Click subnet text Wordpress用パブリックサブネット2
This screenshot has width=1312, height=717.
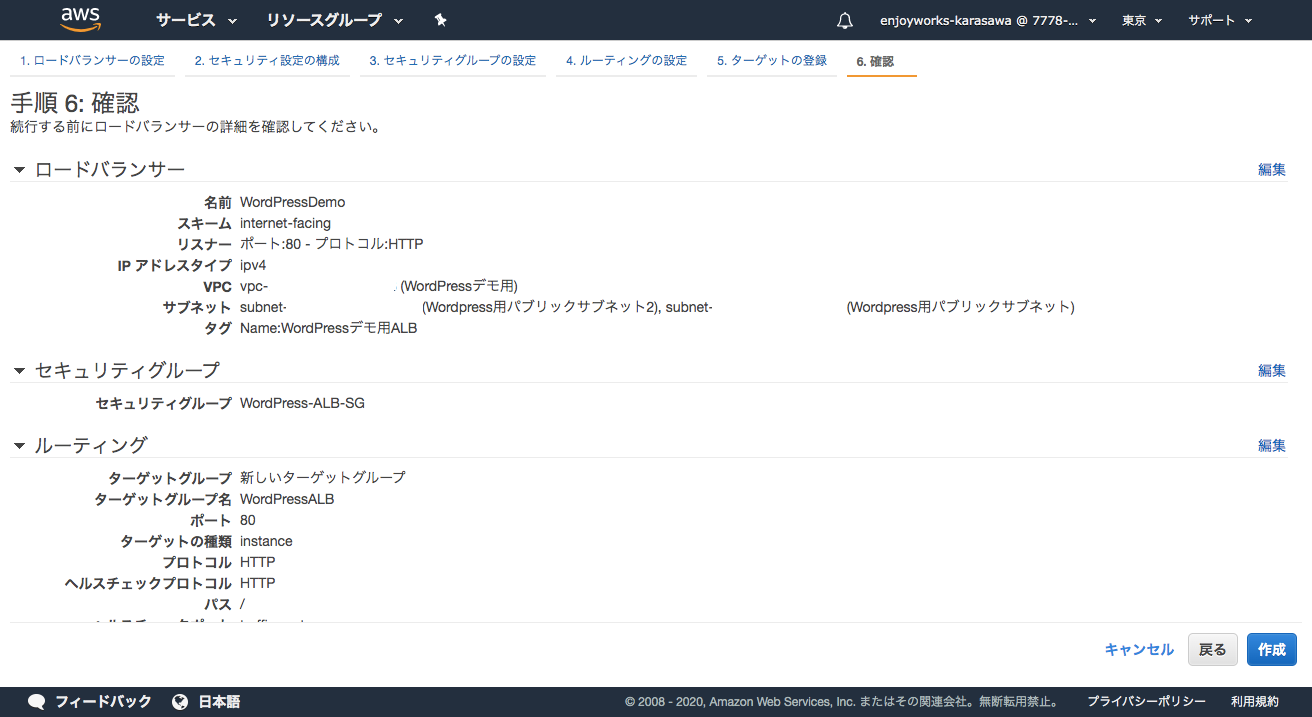(x=539, y=307)
